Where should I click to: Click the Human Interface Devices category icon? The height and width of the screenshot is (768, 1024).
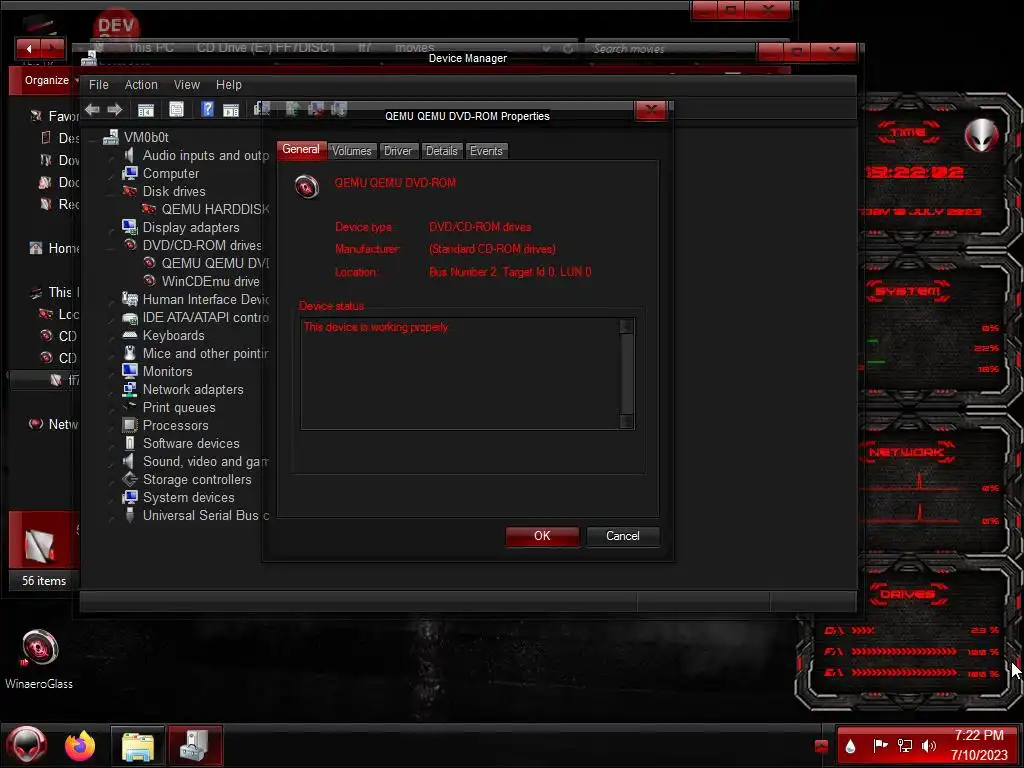[x=130, y=299]
